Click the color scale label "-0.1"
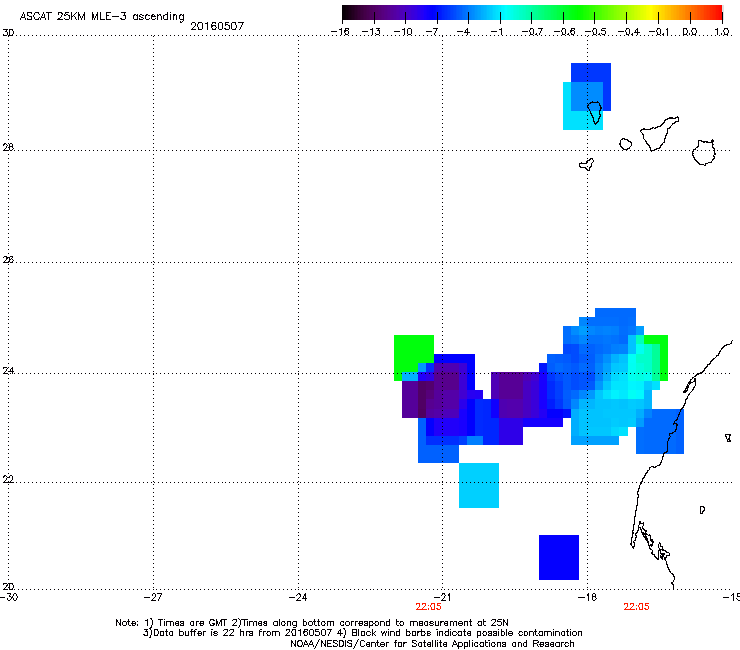Viewport: 740px width, 650px height. pos(659,32)
